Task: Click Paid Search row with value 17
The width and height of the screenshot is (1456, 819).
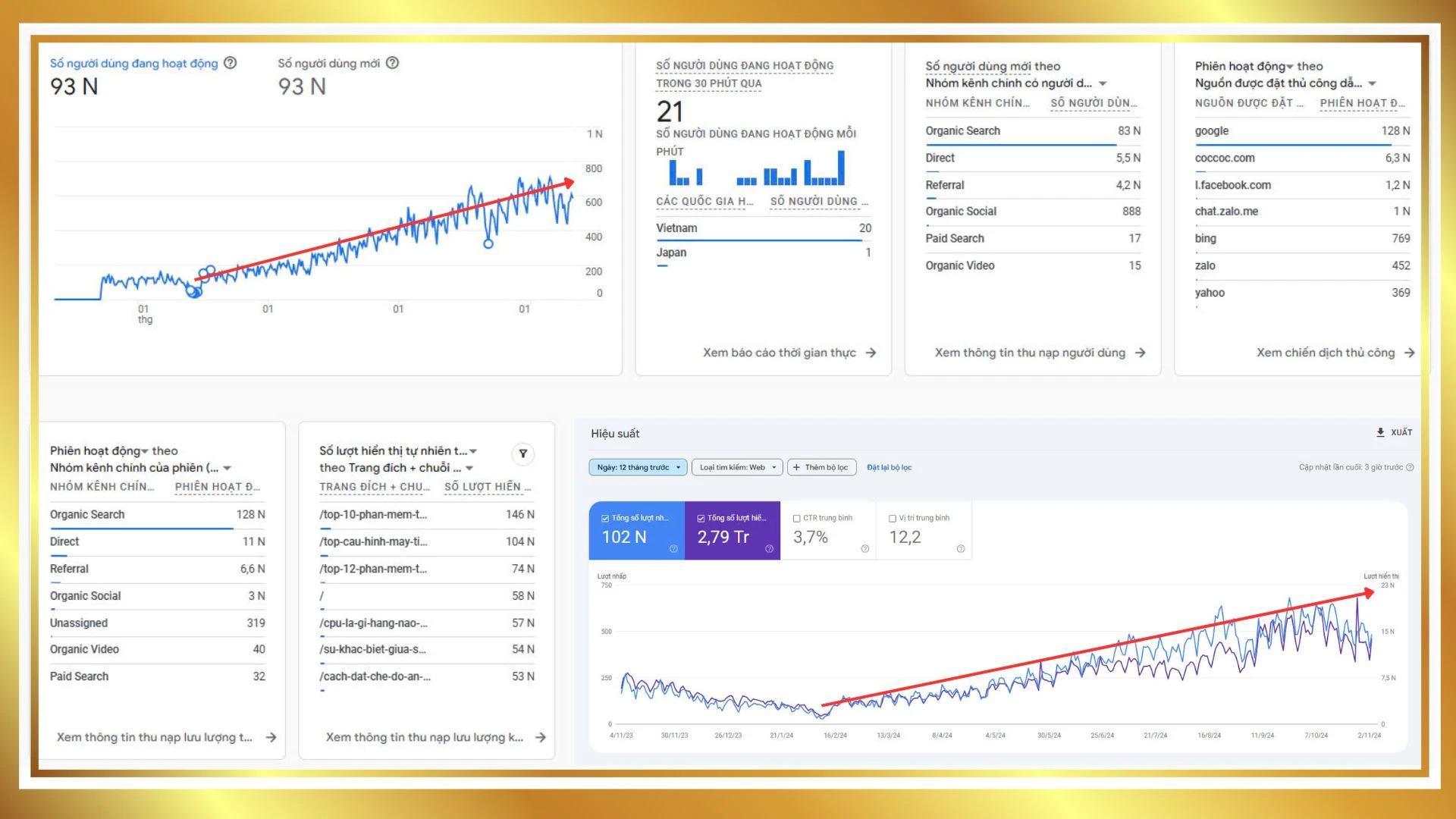Action: 1033,238
